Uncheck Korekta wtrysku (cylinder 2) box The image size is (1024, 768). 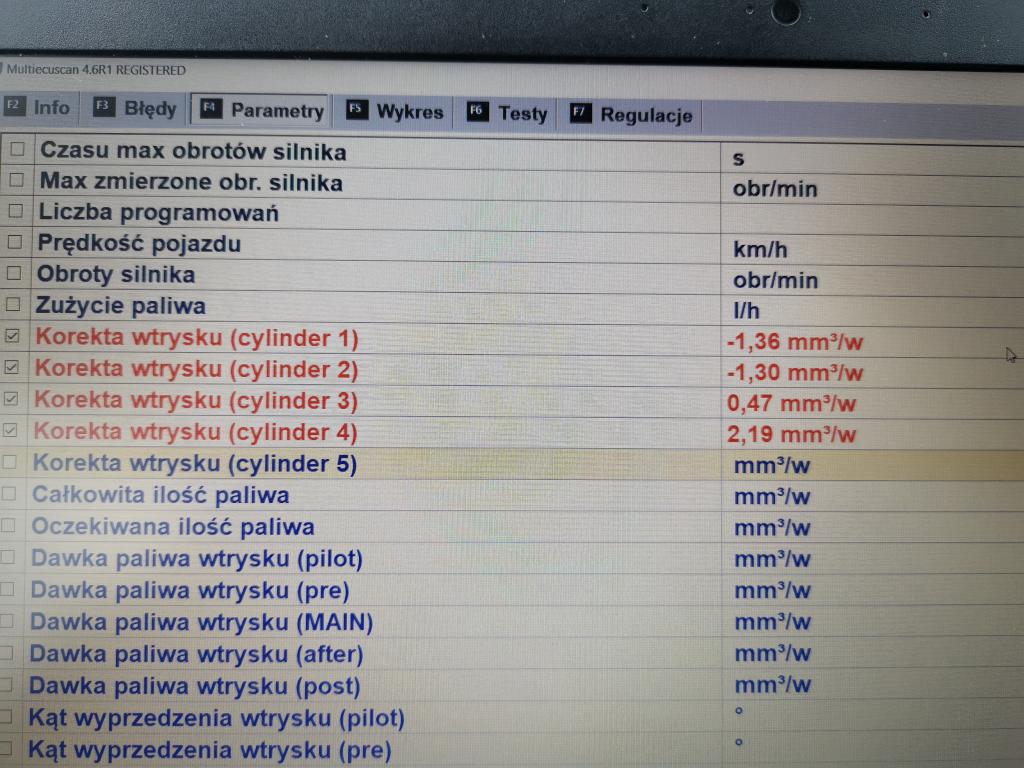point(12,367)
